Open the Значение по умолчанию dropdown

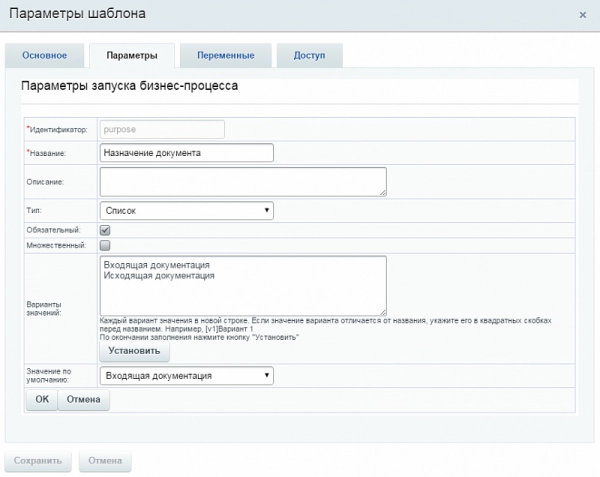coord(186,375)
